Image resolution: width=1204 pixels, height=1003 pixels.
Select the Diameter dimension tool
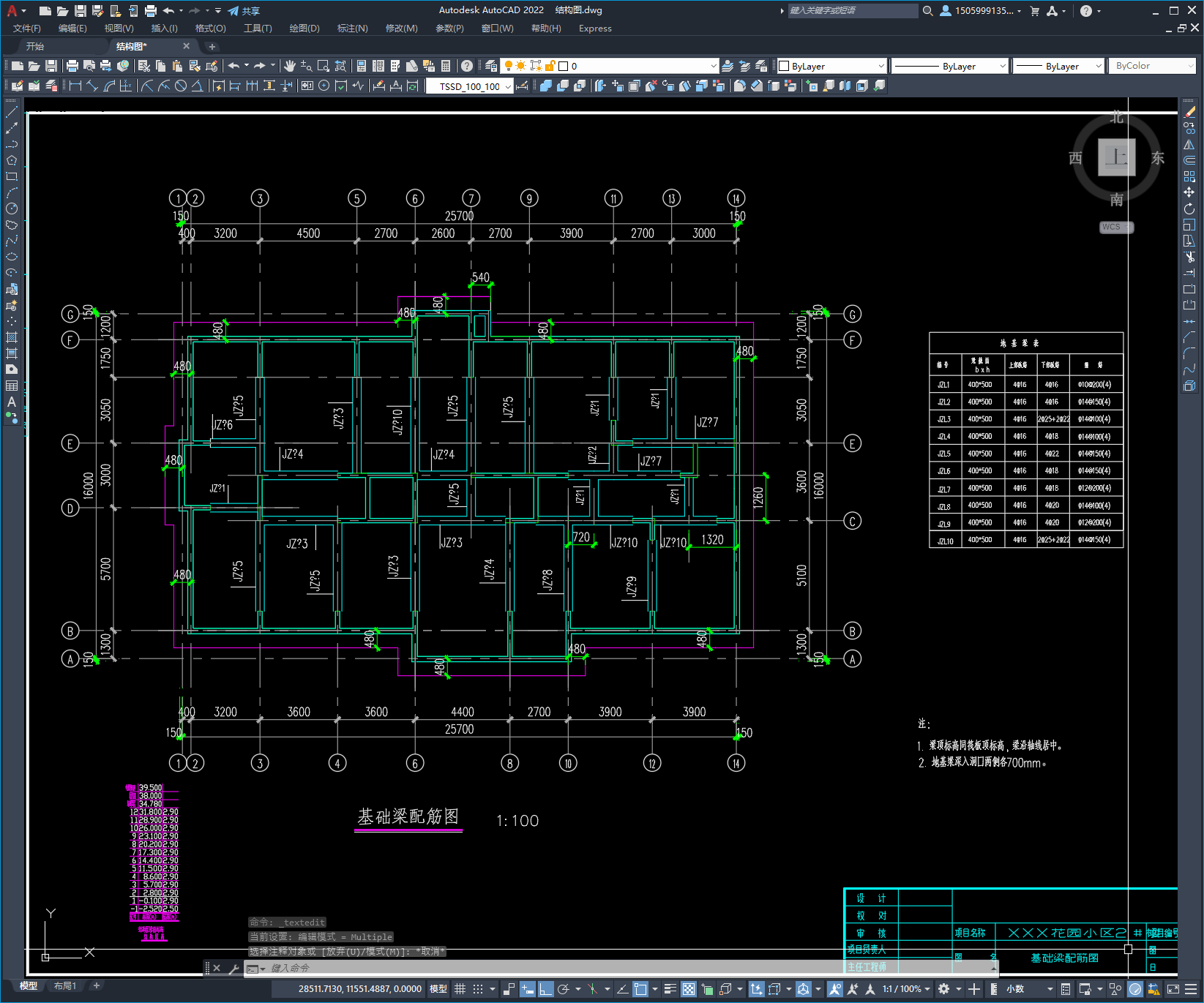point(181,86)
